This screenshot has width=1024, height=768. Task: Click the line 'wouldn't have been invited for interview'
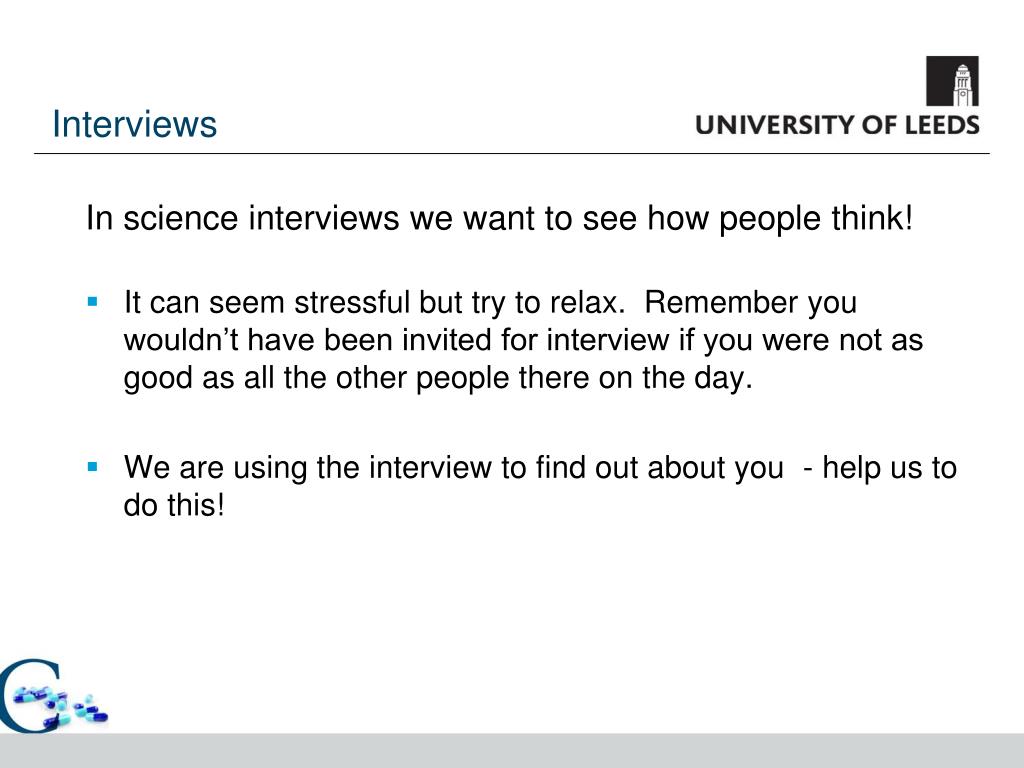click(x=523, y=340)
